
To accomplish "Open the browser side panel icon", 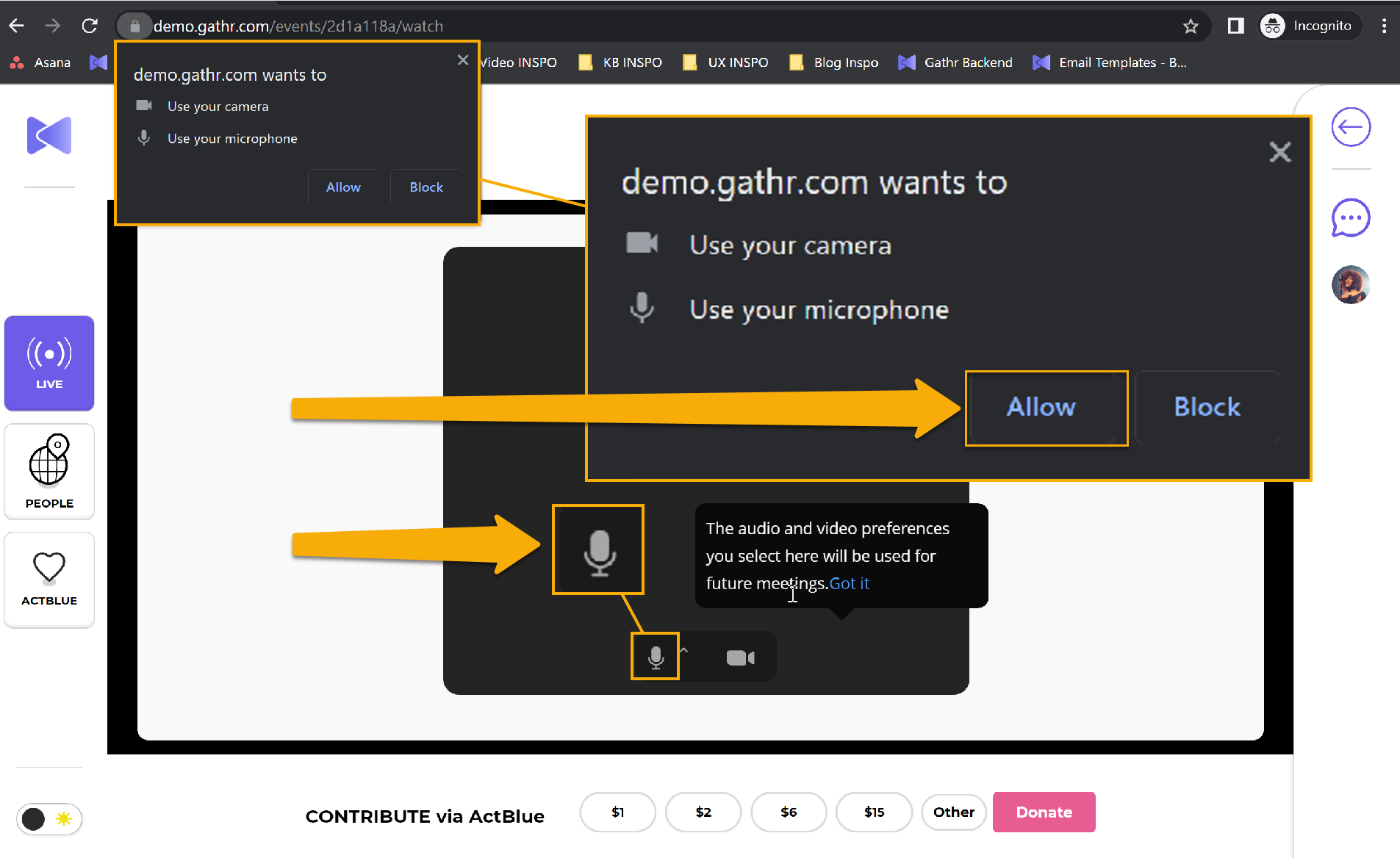I will point(1235,26).
